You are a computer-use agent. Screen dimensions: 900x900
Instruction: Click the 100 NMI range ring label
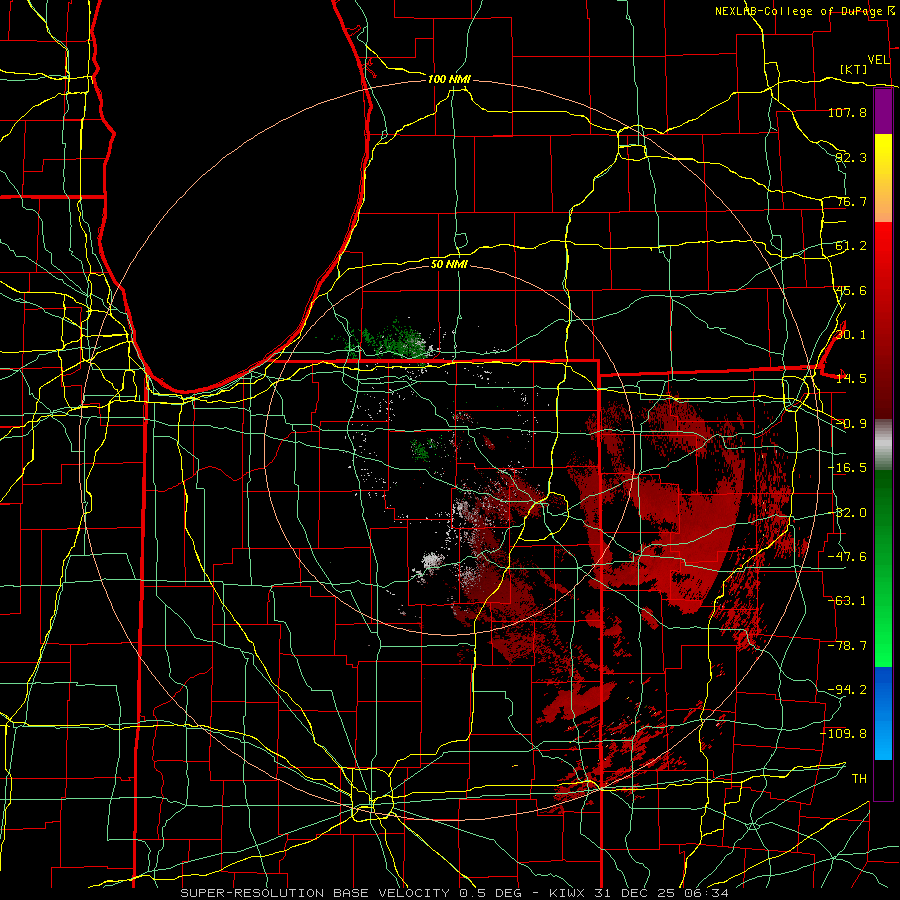(x=449, y=79)
